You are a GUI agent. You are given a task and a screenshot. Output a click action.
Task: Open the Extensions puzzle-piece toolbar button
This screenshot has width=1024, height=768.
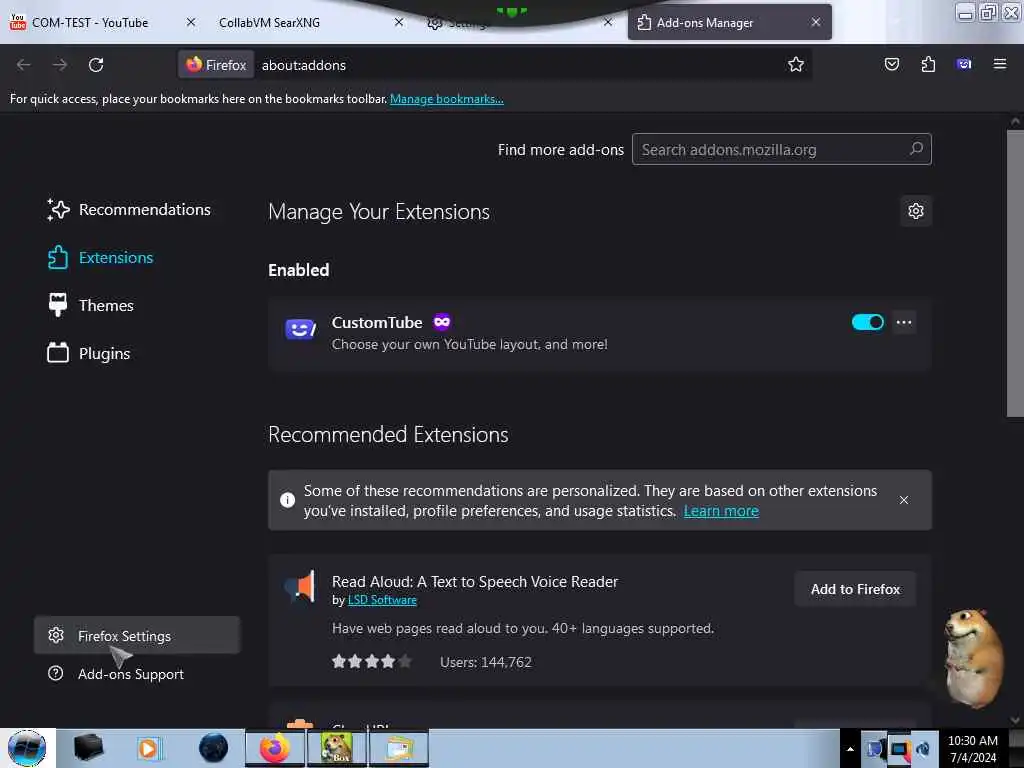[x=928, y=64]
